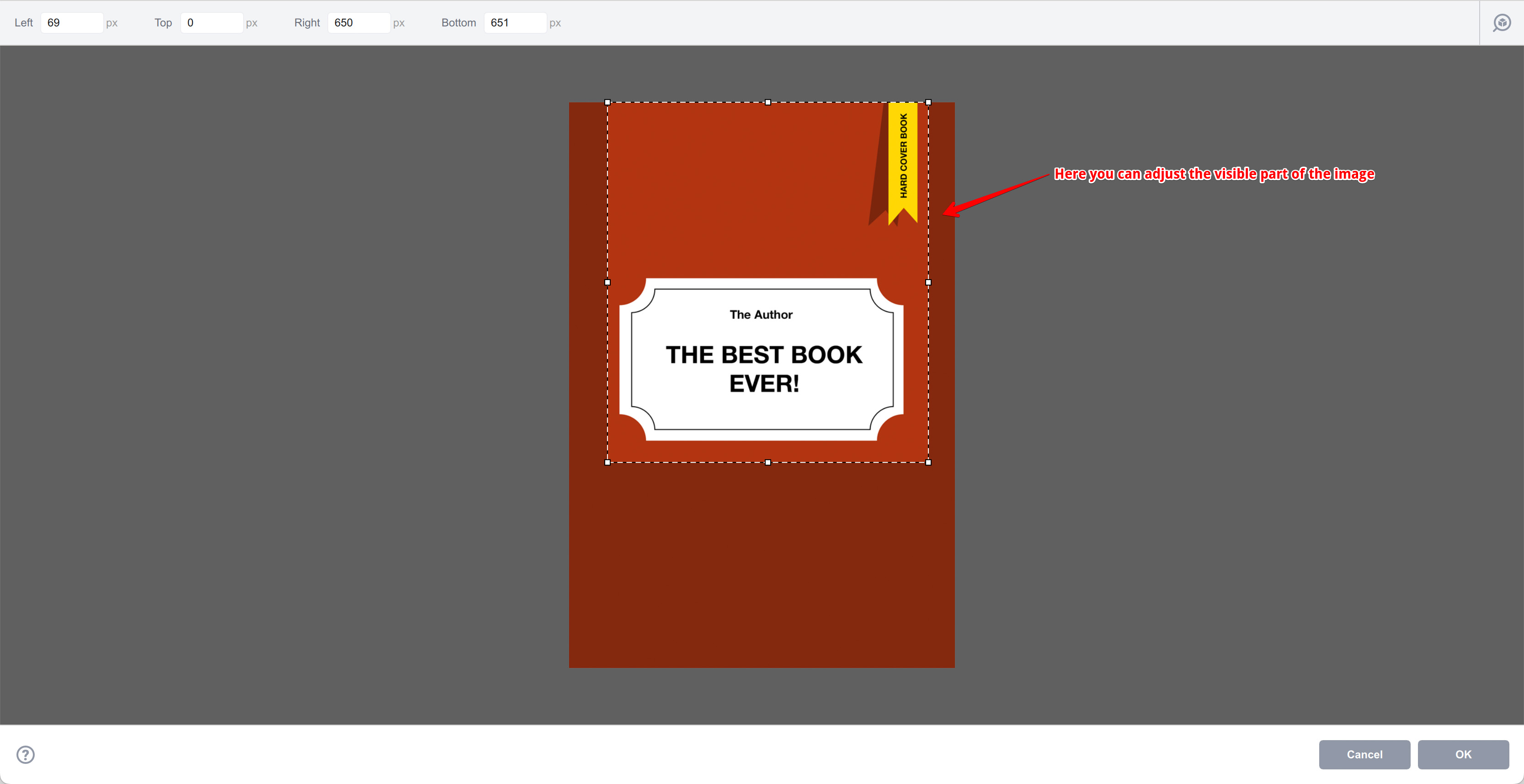This screenshot has width=1524, height=784.
Task: Click the top-right crop handle
Action: pyautogui.click(x=928, y=102)
